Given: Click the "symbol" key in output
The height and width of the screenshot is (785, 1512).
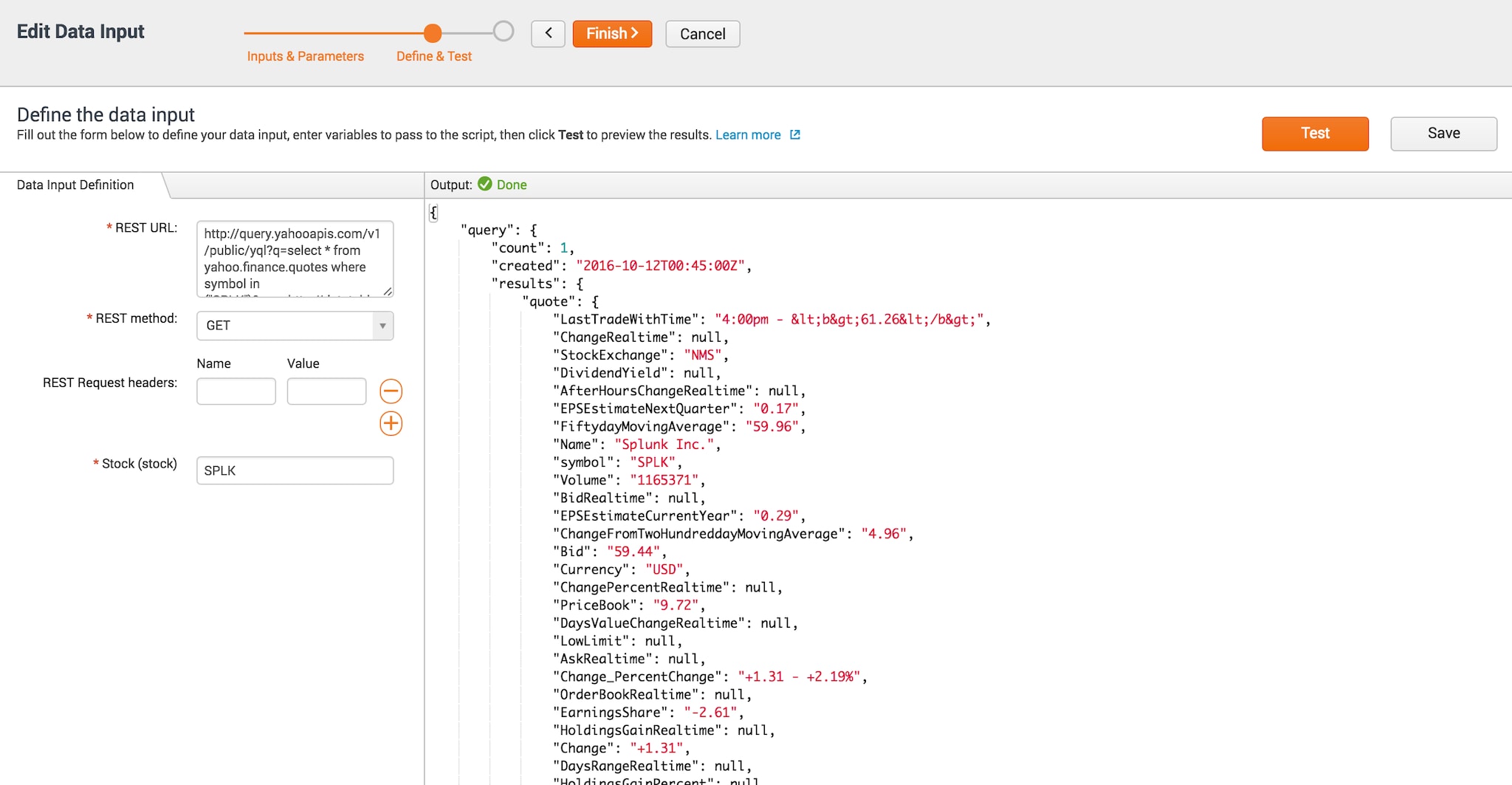Looking at the screenshot, I should (x=583, y=462).
